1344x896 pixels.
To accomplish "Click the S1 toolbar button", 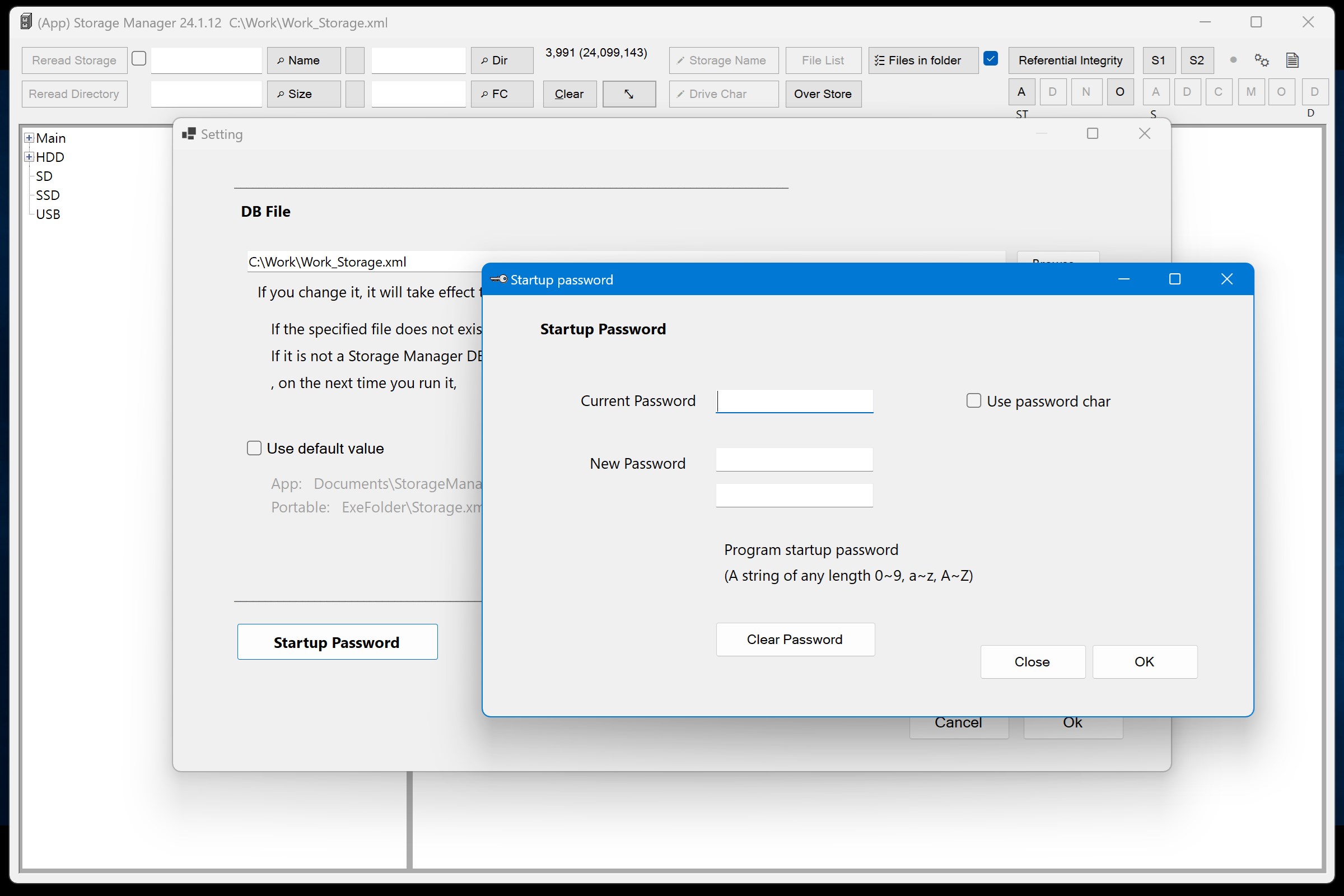I will pyautogui.click(x=1158, y=60).
